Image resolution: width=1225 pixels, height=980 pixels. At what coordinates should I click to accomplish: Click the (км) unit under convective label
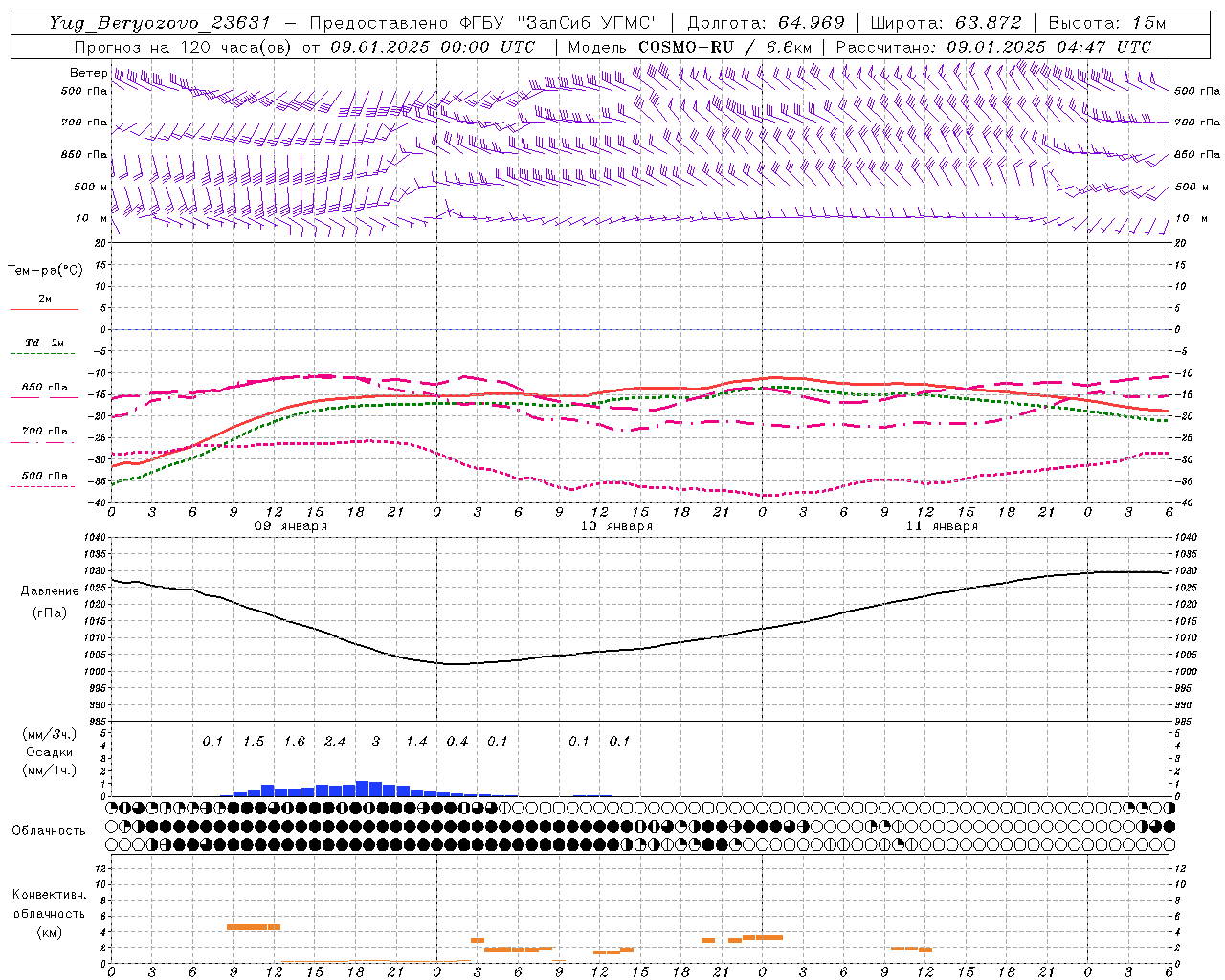tap(49, 931)
